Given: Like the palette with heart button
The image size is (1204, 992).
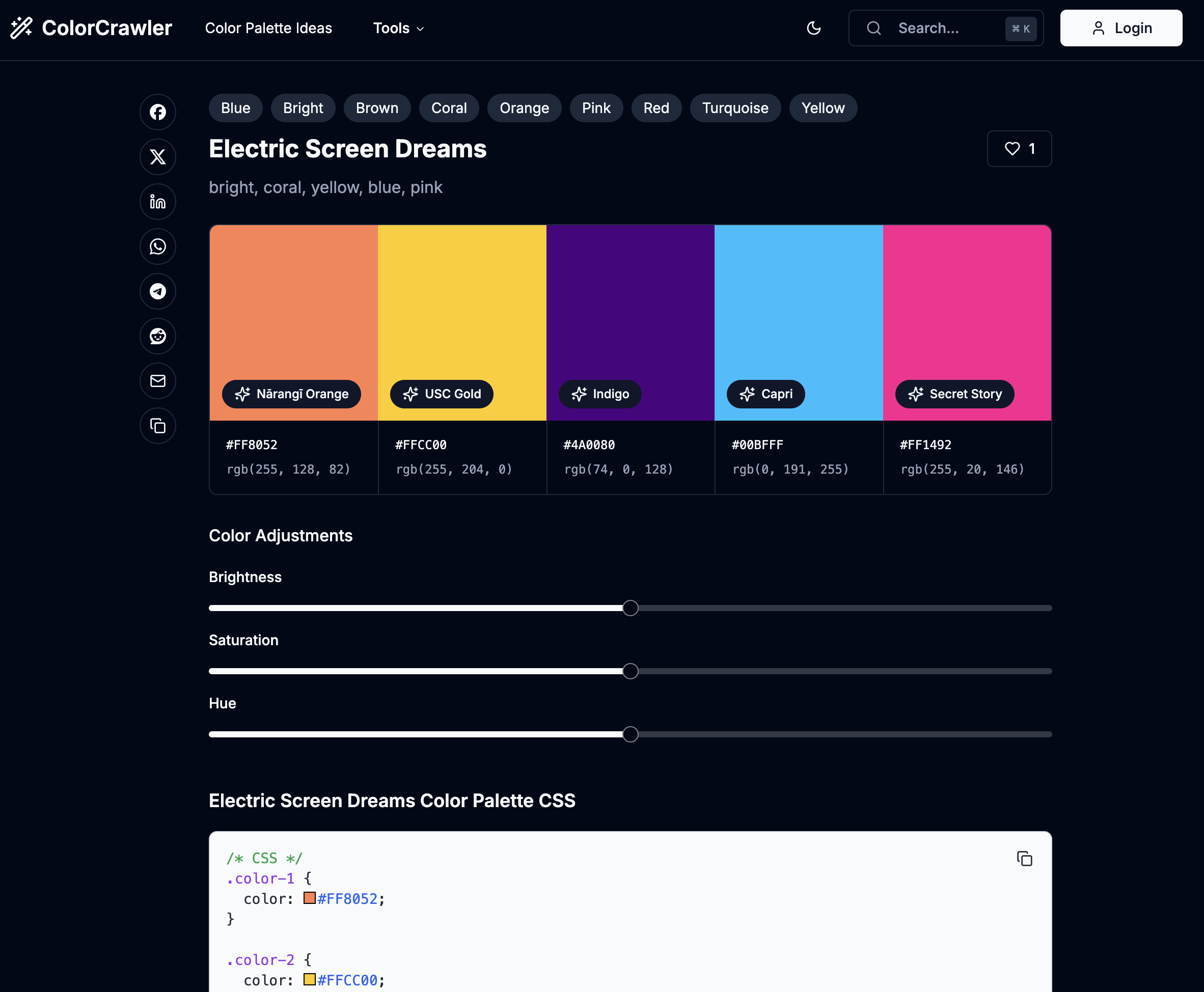Looking at the screenshot, I should (1019, 149).
